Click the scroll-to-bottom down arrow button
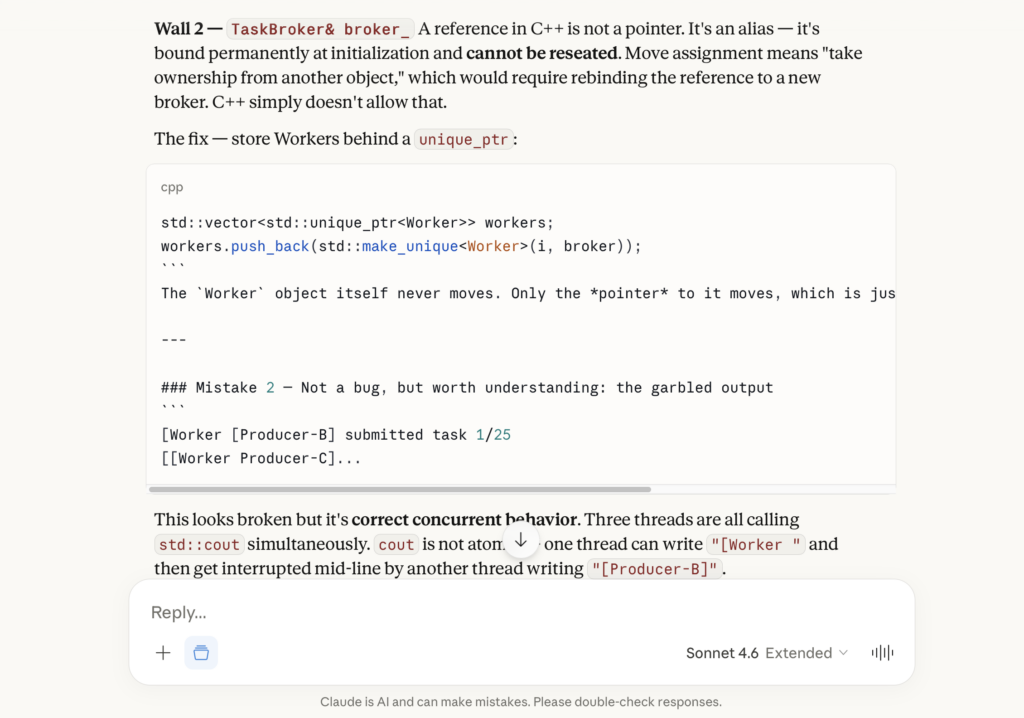The image size is (1024, 718). click(520, 540)
